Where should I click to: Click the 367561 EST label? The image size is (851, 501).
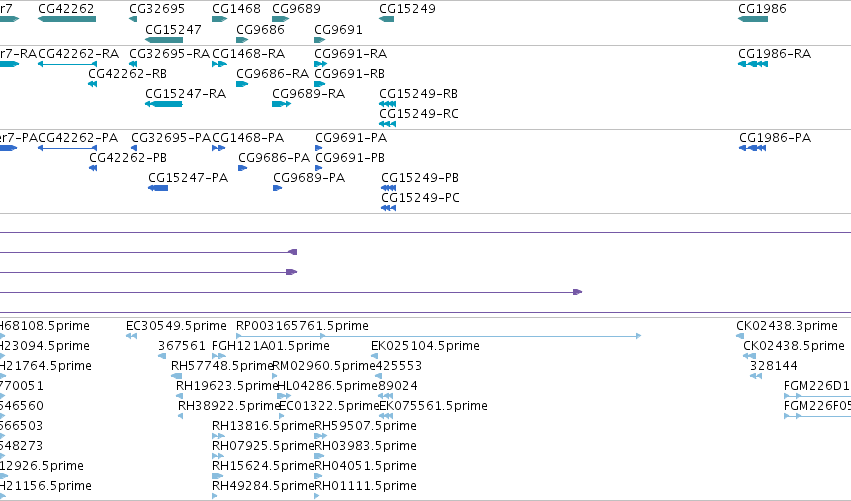(x=182, y=346)
